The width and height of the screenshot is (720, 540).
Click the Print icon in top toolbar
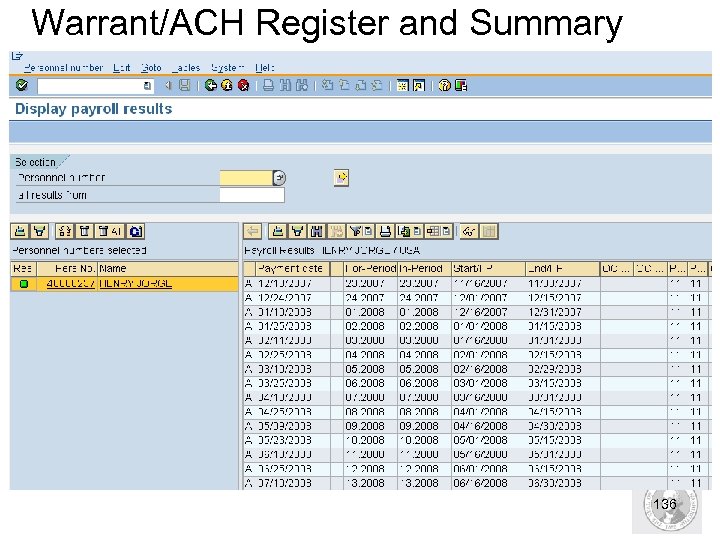(x=269, y=85)
